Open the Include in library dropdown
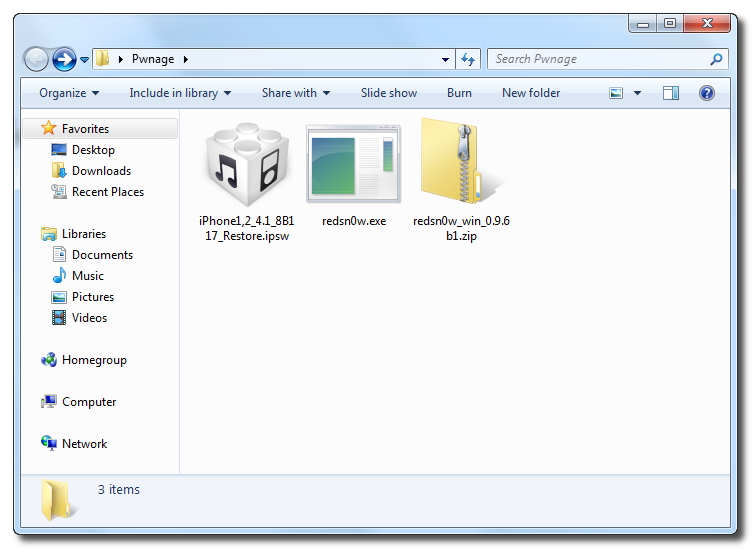The image size is (752, 549). click(x=180, y=93)
